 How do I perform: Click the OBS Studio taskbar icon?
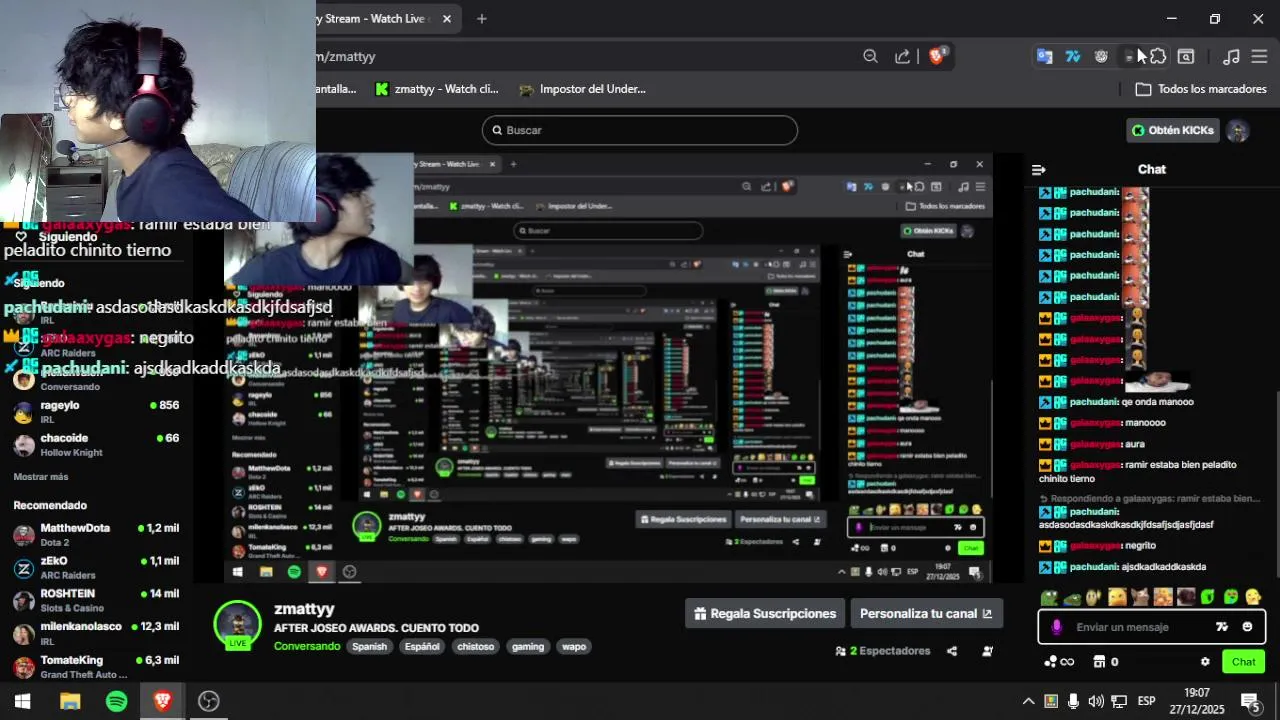coord(208,701)
